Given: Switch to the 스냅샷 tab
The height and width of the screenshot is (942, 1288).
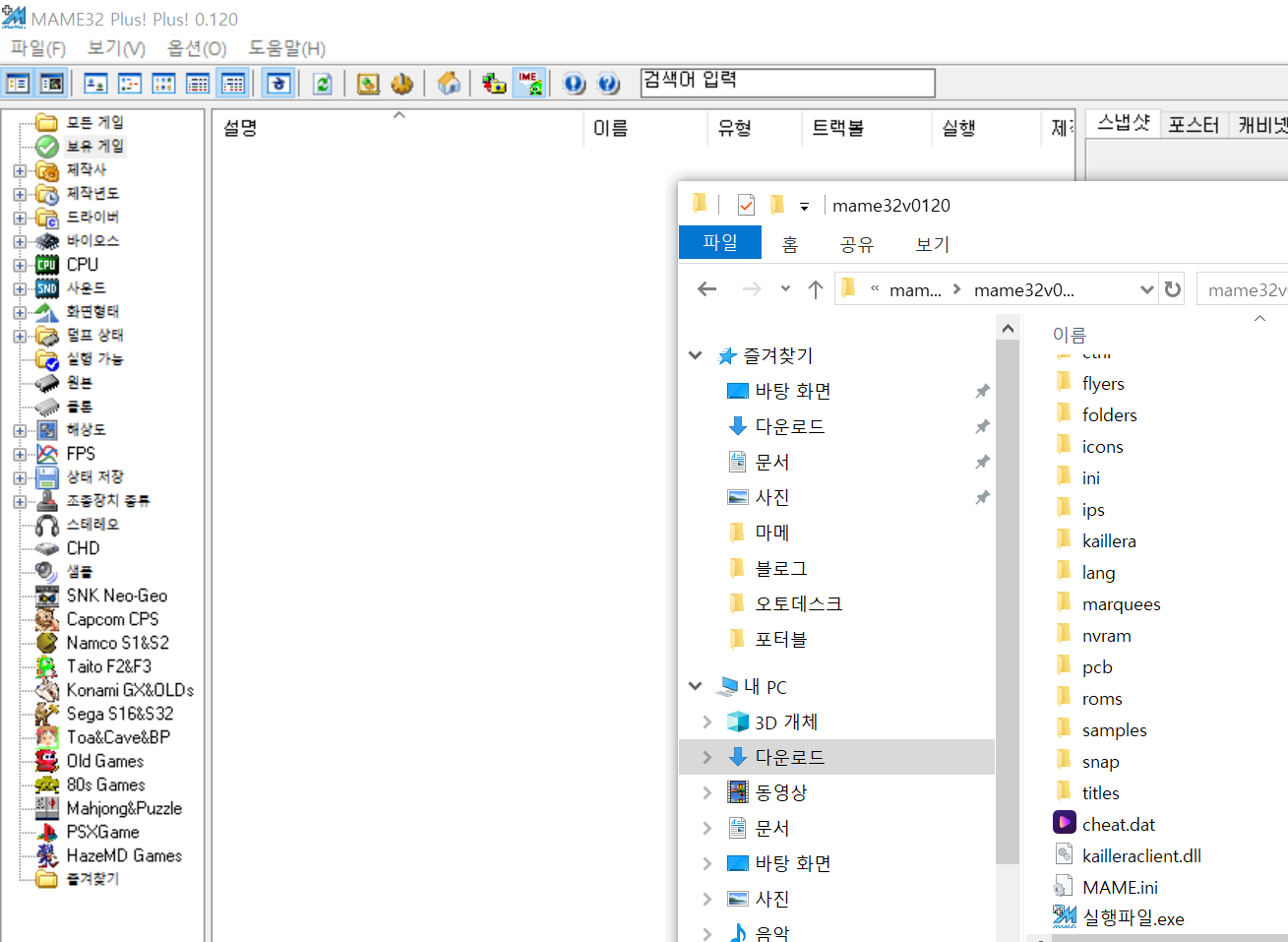Looking at the screenshot, I should point(1124,124).
